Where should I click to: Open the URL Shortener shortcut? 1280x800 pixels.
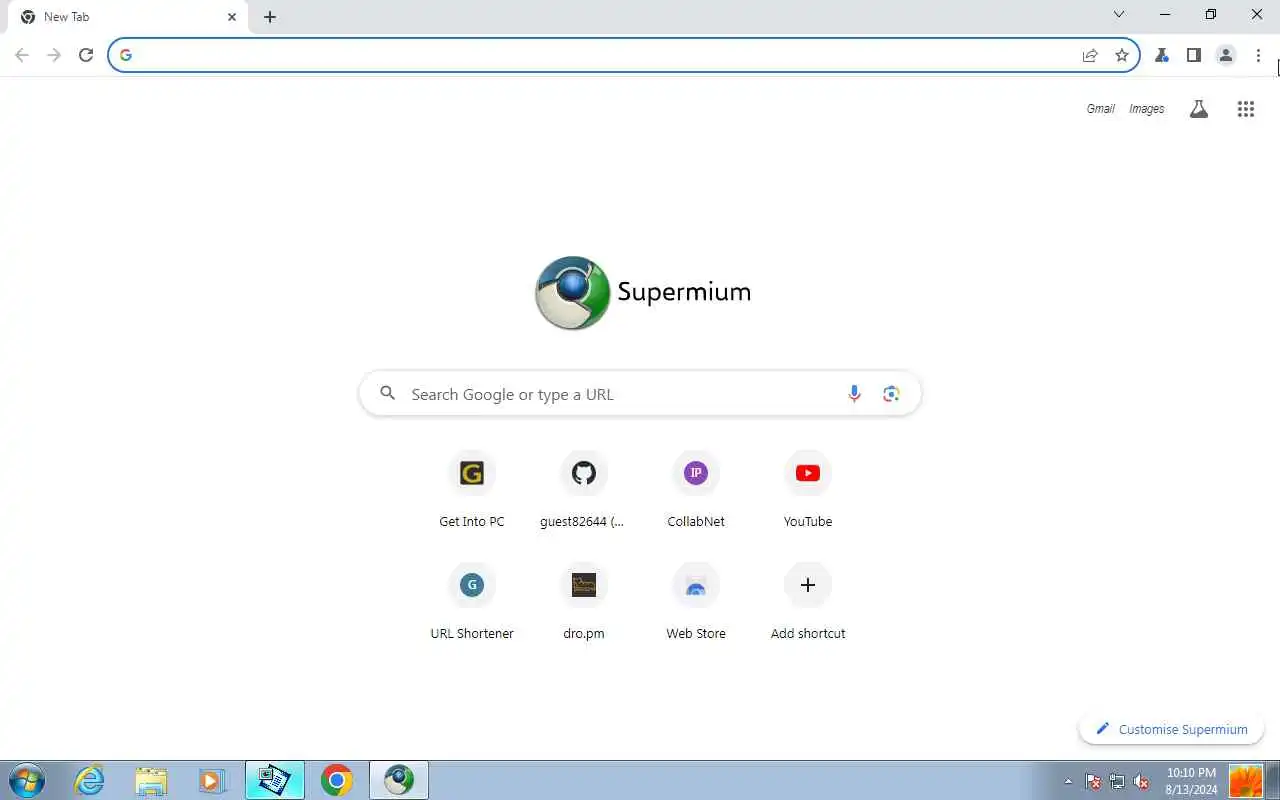(x=472, y=602)
